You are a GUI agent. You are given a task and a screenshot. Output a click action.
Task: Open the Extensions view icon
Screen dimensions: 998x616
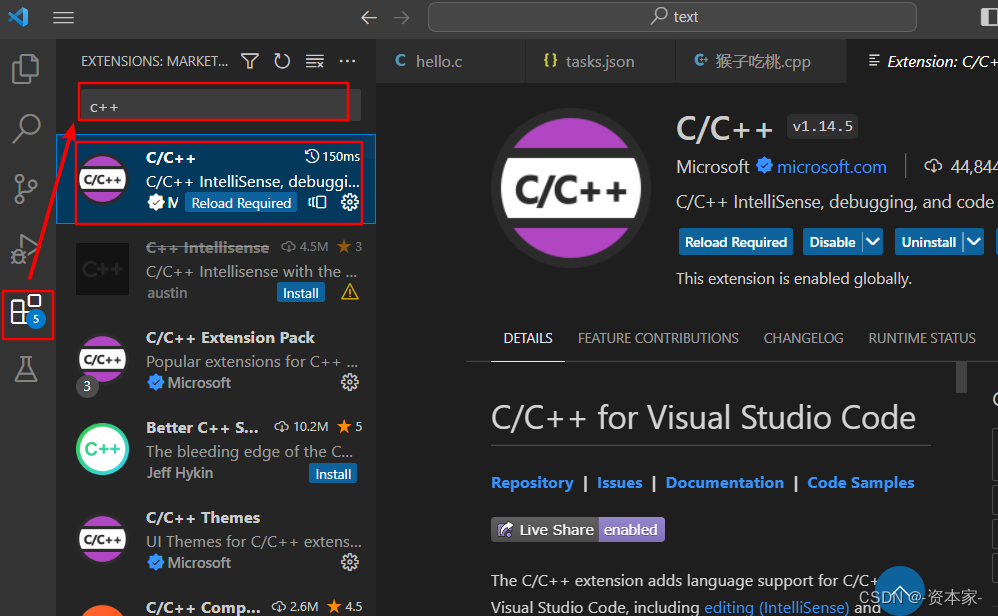(x=26, y=310)
